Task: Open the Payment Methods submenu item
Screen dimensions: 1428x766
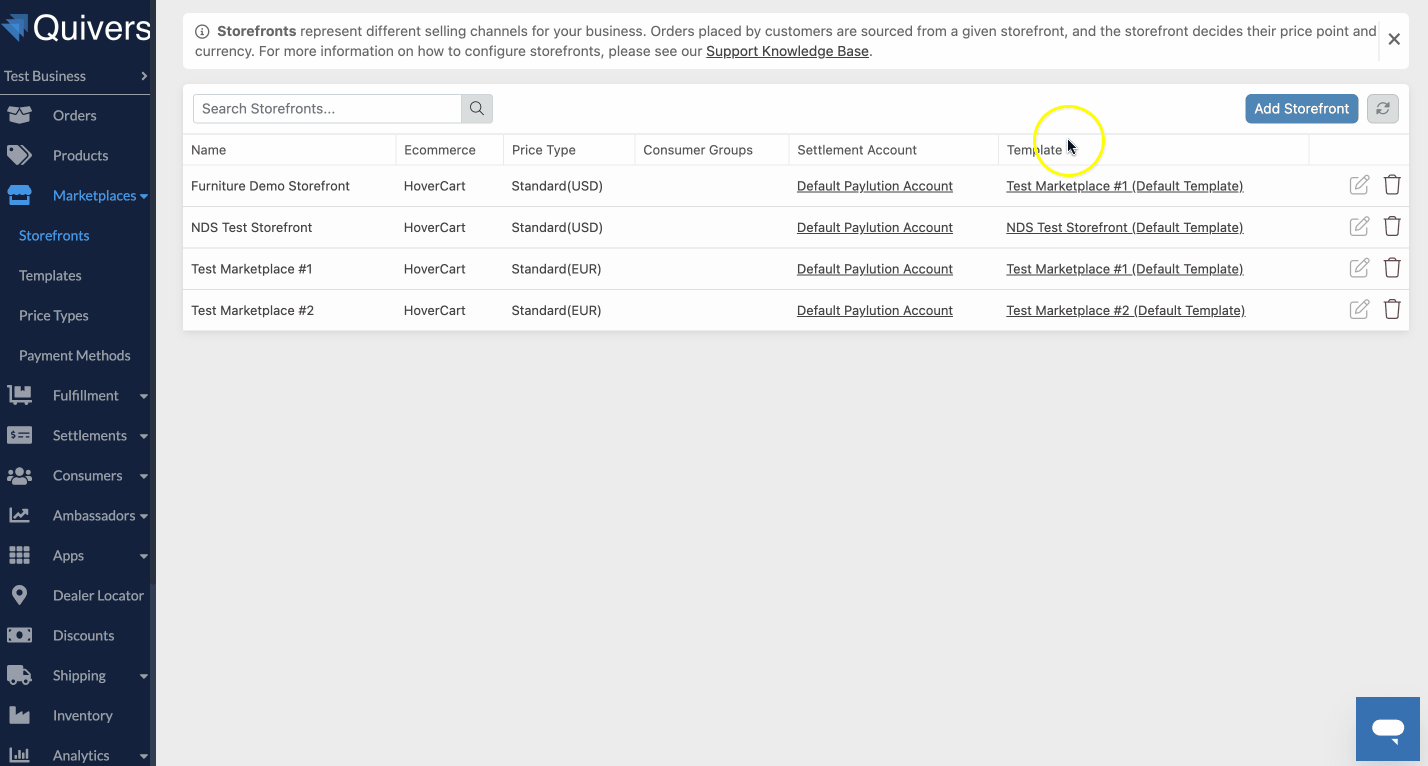Action: [x=75, y=356]
